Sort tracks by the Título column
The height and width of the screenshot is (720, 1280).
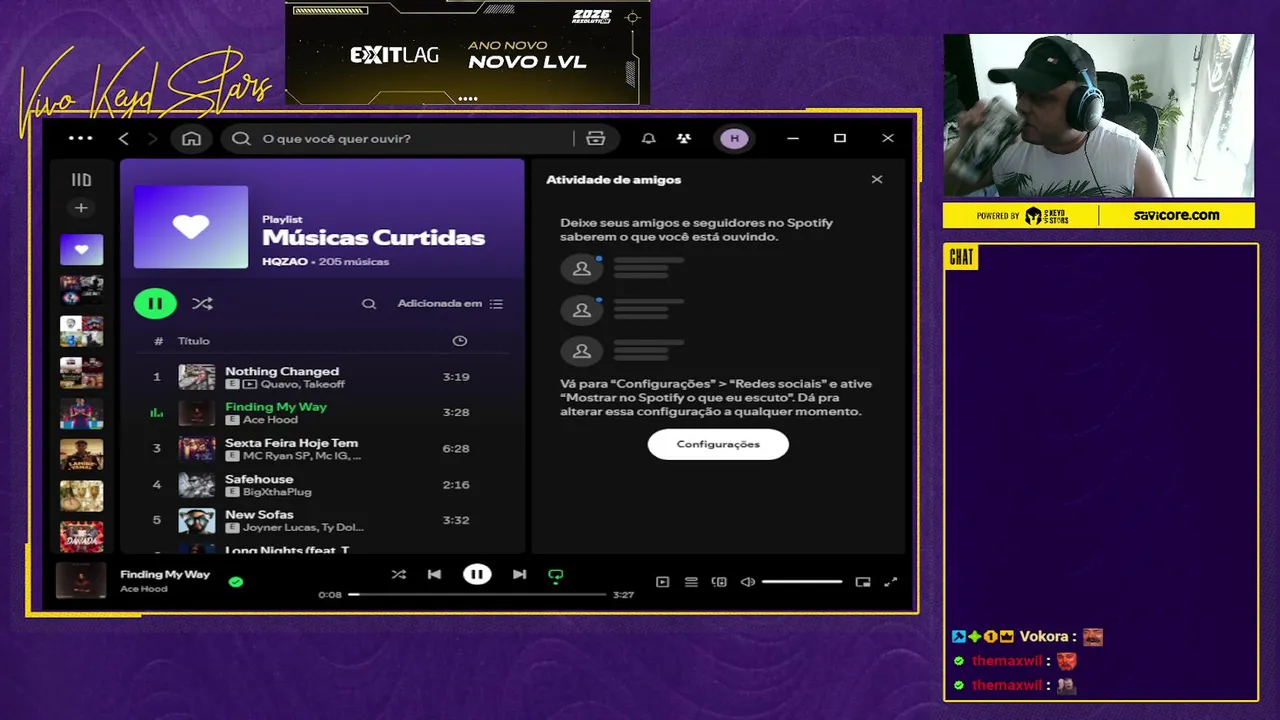[194, 341]
